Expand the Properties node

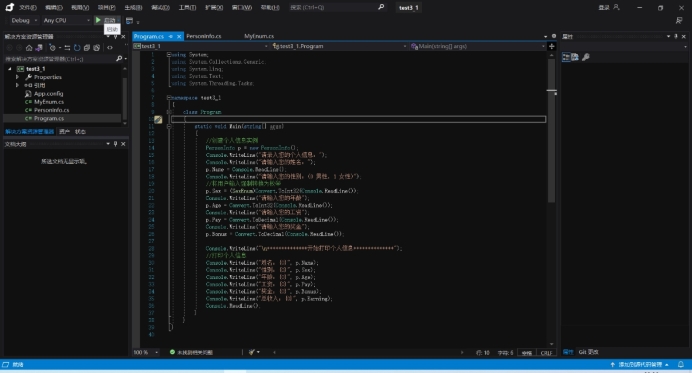[17, 77]
